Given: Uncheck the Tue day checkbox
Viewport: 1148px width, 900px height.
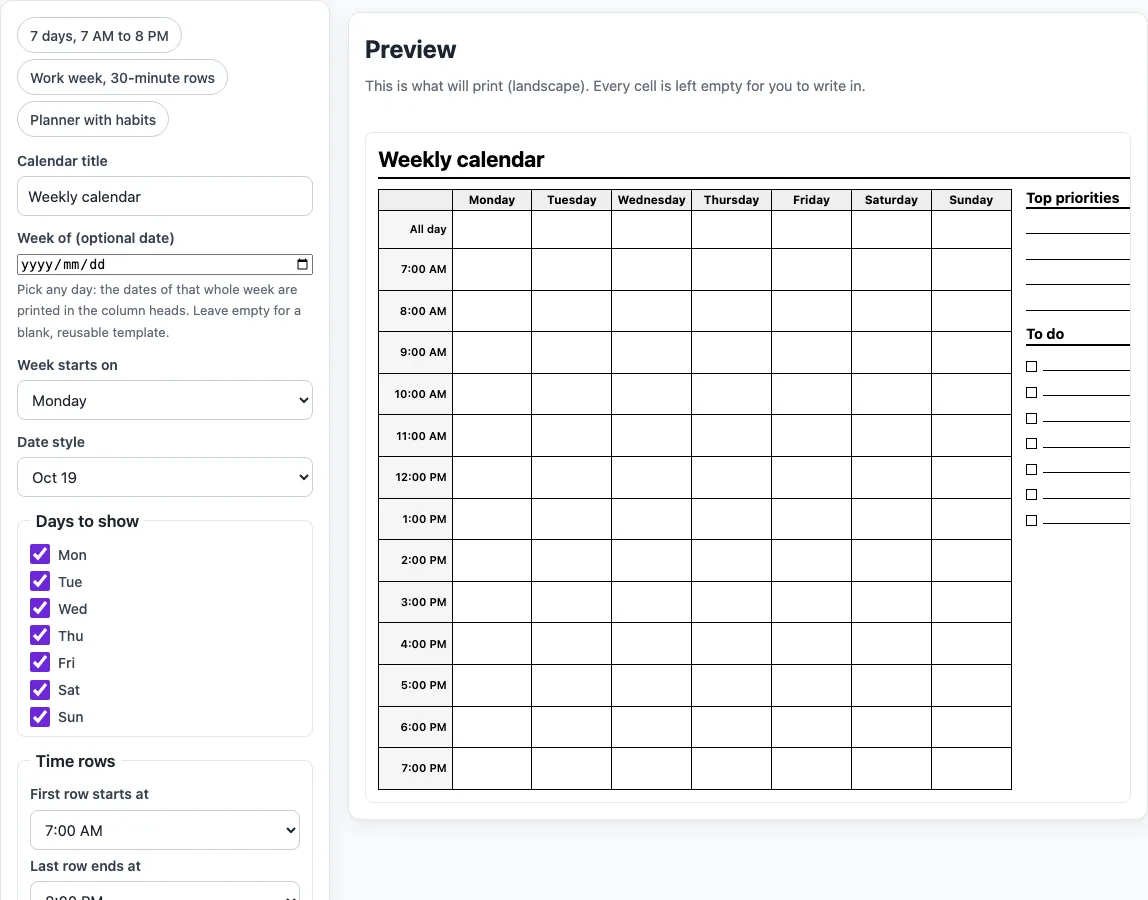Looking at the screenshot, I should (x=40, y=581).
